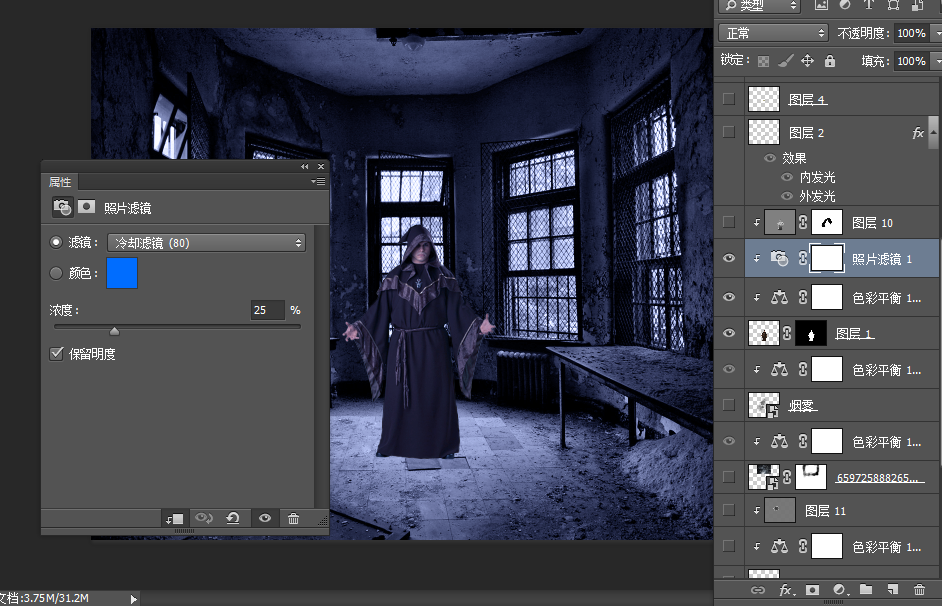Open the 不透明度 opacity dropdown arrow
Screen dimensions: 942x606
point(934,33)
